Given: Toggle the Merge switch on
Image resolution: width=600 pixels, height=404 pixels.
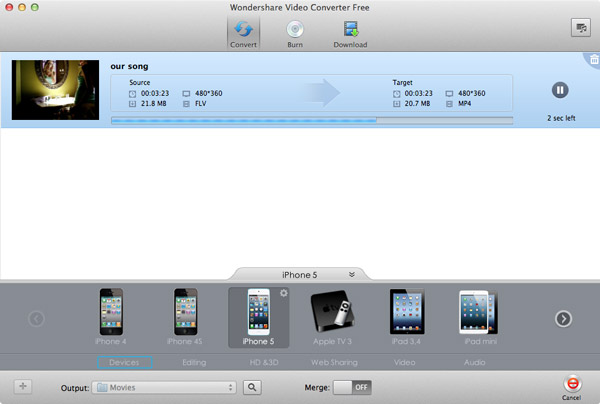Looking at the screenshot, I should pos(352,387).
